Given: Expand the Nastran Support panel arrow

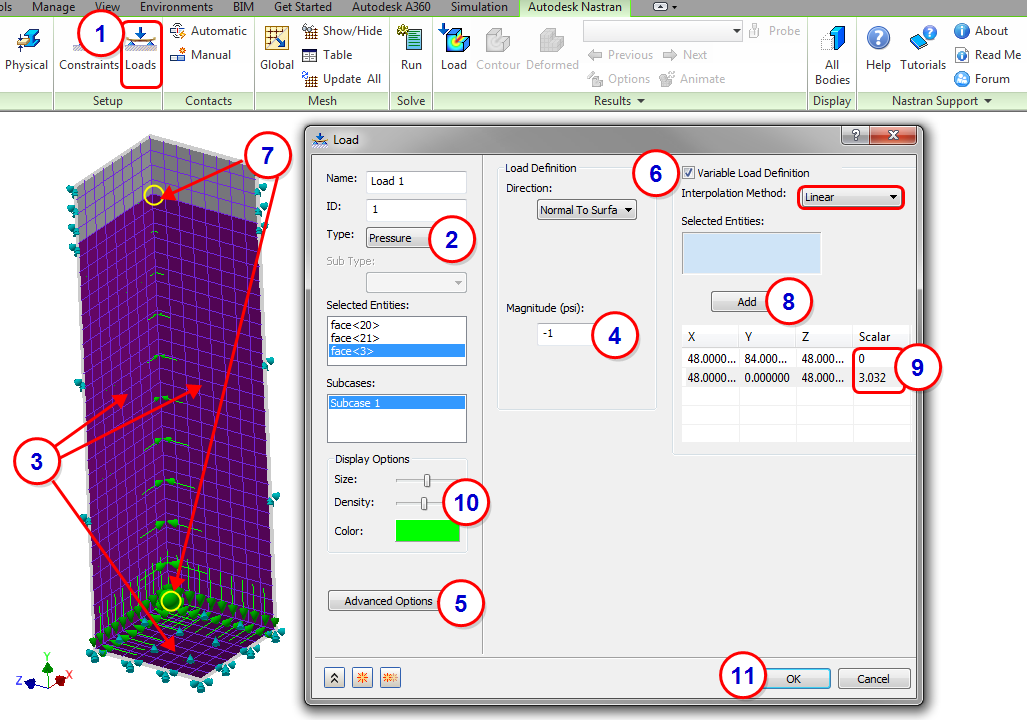Looking at the screenshot, I should [988, 101].
